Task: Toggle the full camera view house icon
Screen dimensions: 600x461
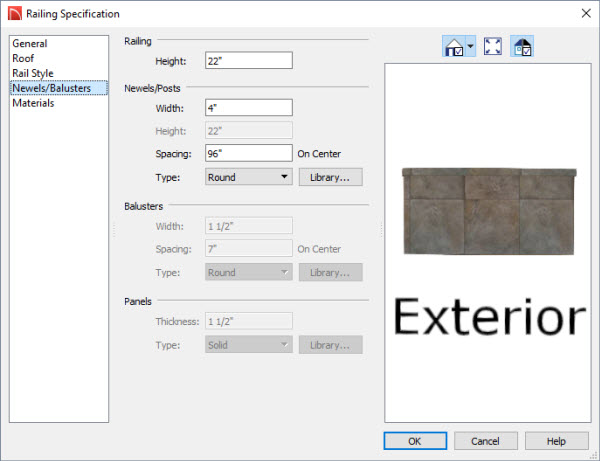Action: pyautogui.click(x=454, y=47)
